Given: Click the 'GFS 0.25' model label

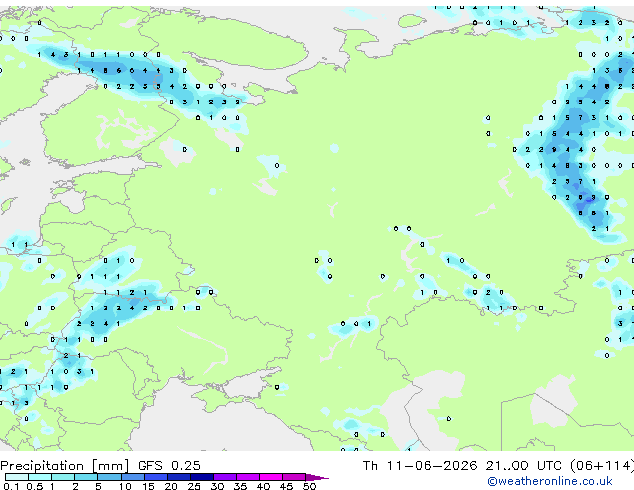Looking at the screenshot, I should click(x=169, y=466).
